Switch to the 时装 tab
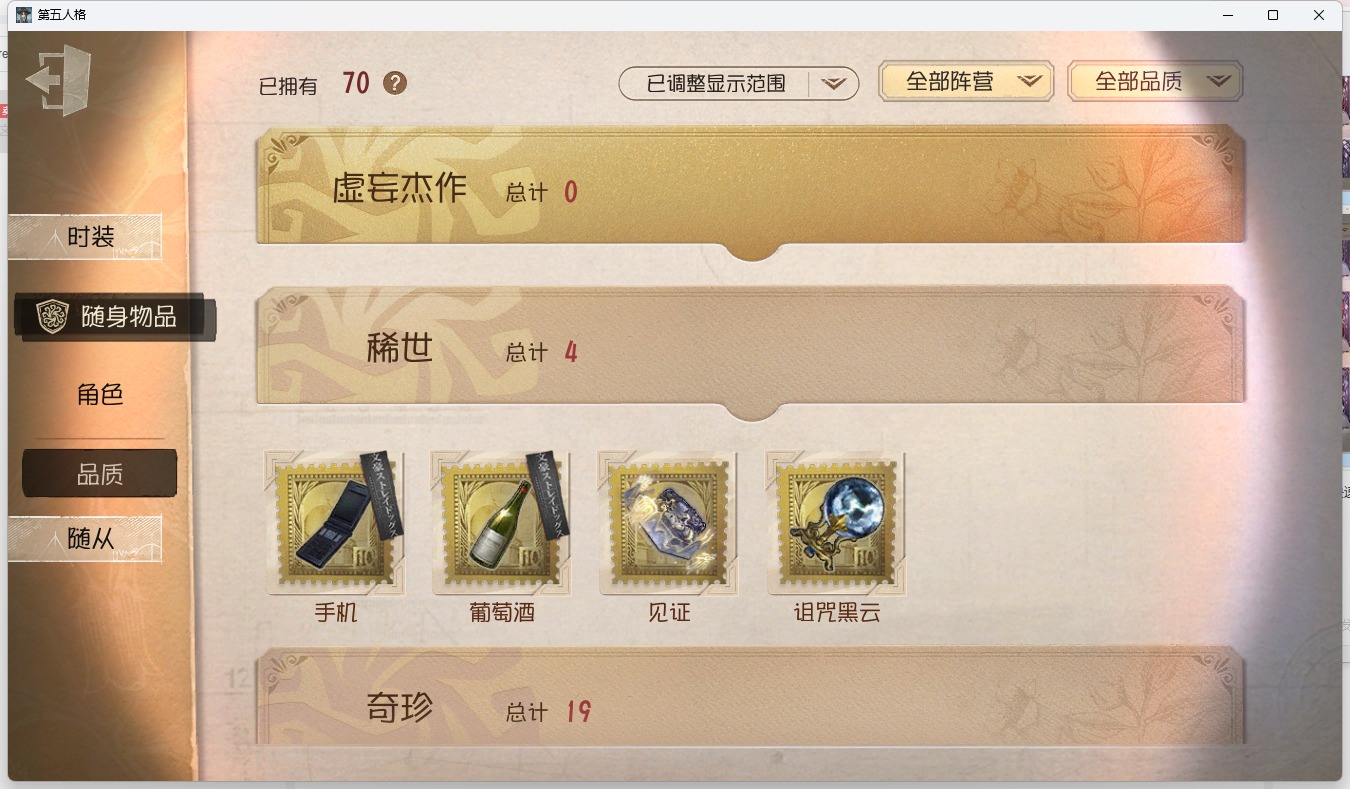 click(85, 237)
